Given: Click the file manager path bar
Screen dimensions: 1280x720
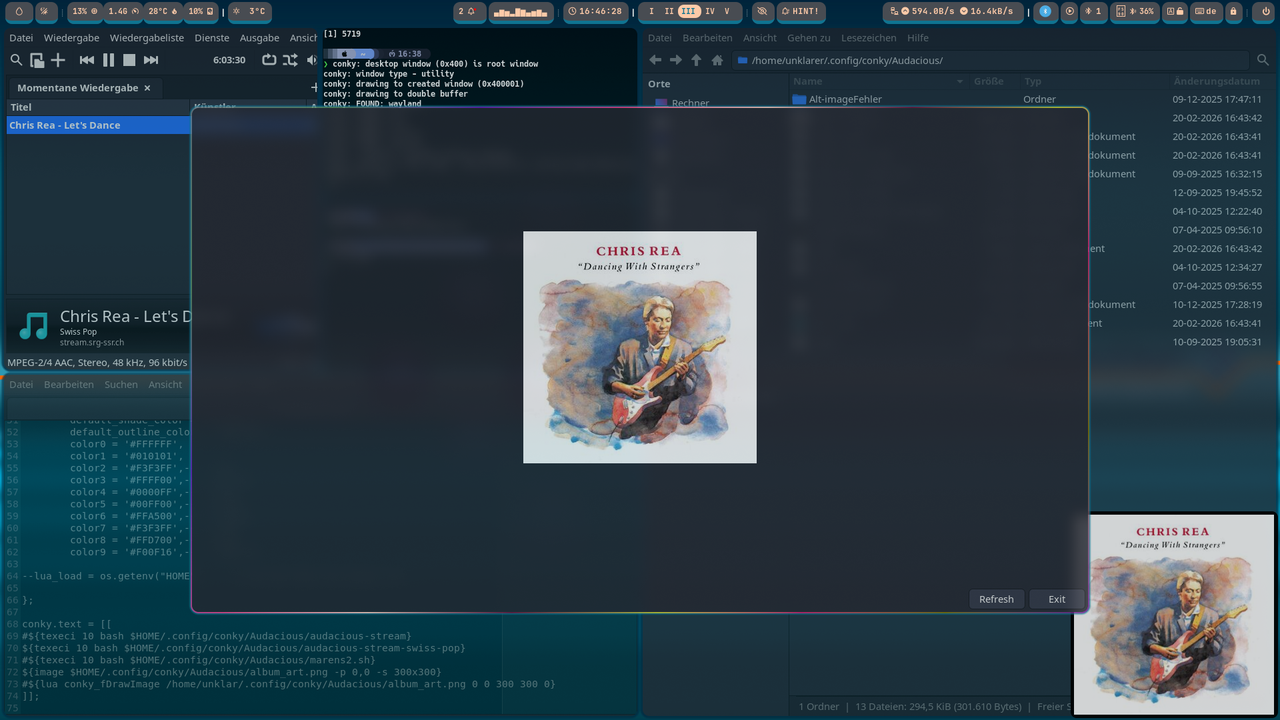Looking at the screenshot, I should (990, 60).
